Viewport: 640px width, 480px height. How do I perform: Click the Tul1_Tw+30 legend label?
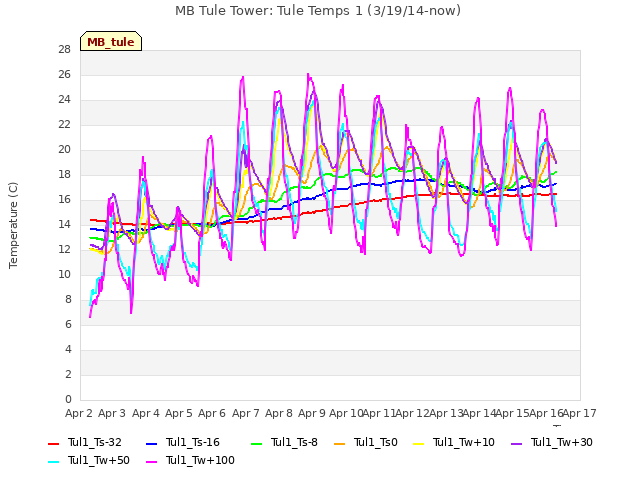point(562,442)
